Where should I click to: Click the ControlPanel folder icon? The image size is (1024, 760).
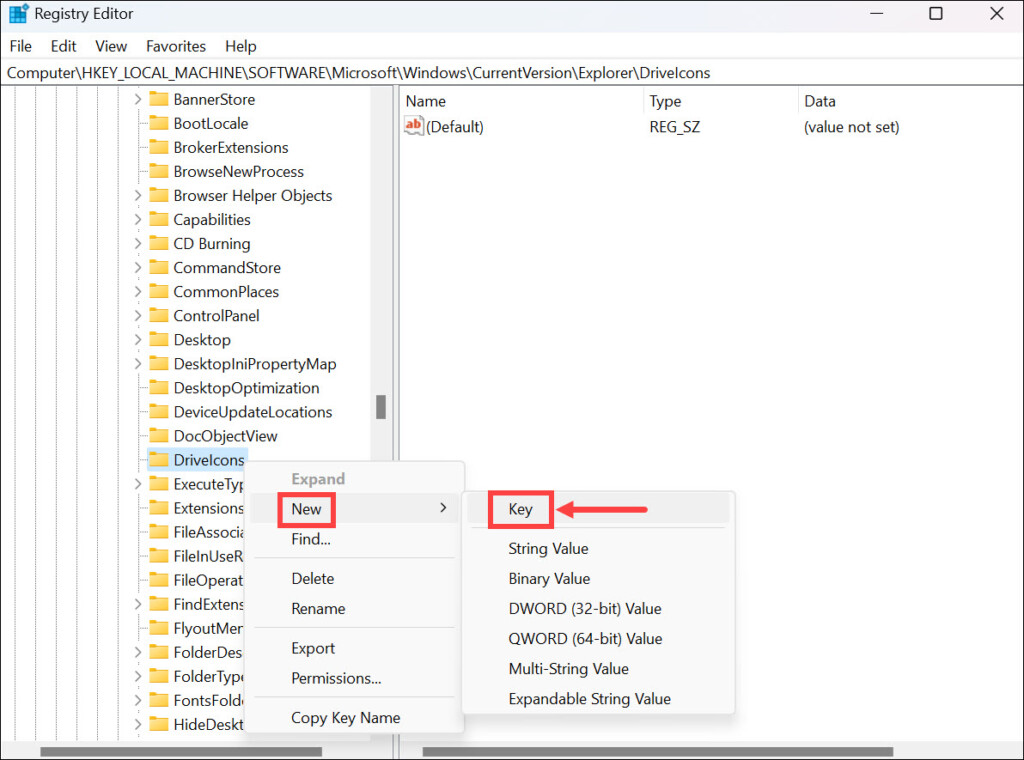click(158, 315)
